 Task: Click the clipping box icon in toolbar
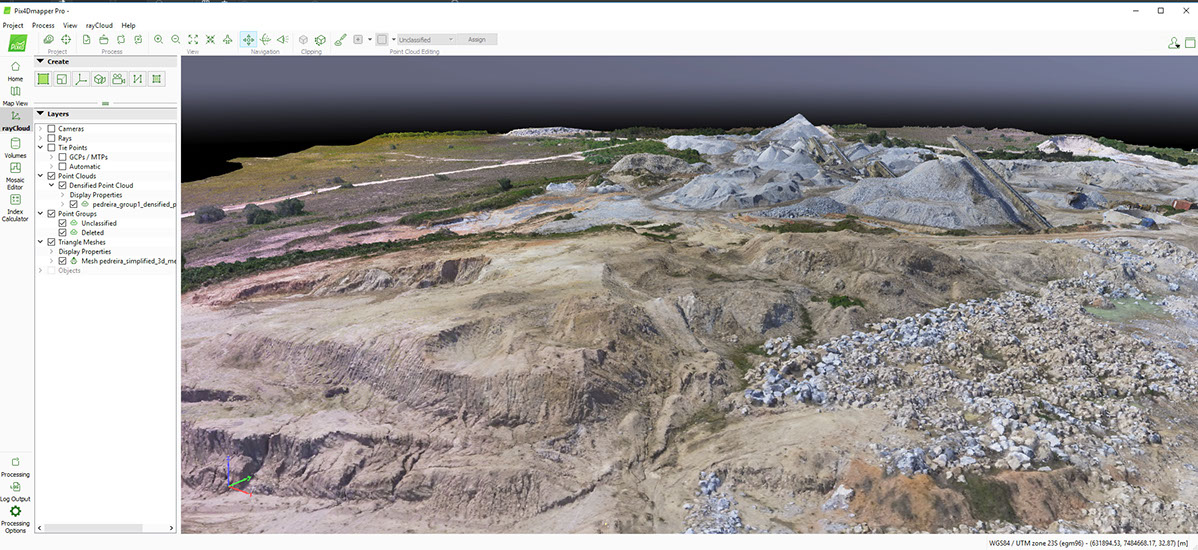(x=303, y=39)
